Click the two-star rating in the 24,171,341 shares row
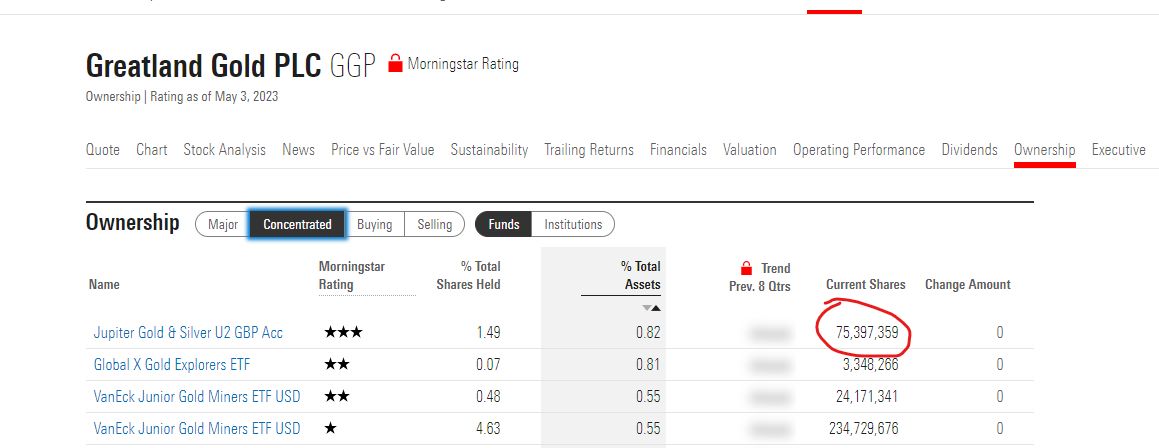The height and width of the screenshot is (448, 1159). [x=337, y=396]
